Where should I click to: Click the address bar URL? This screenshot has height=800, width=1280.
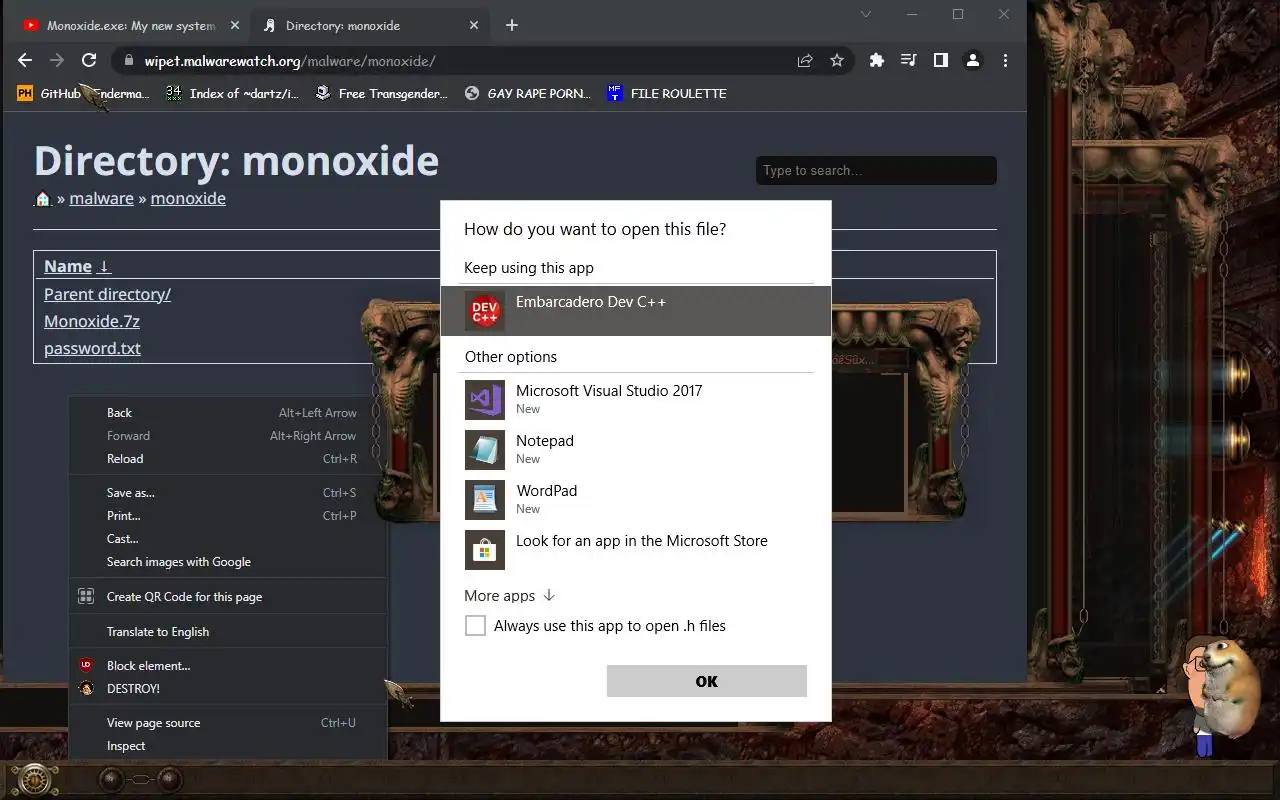pos(290,61)
